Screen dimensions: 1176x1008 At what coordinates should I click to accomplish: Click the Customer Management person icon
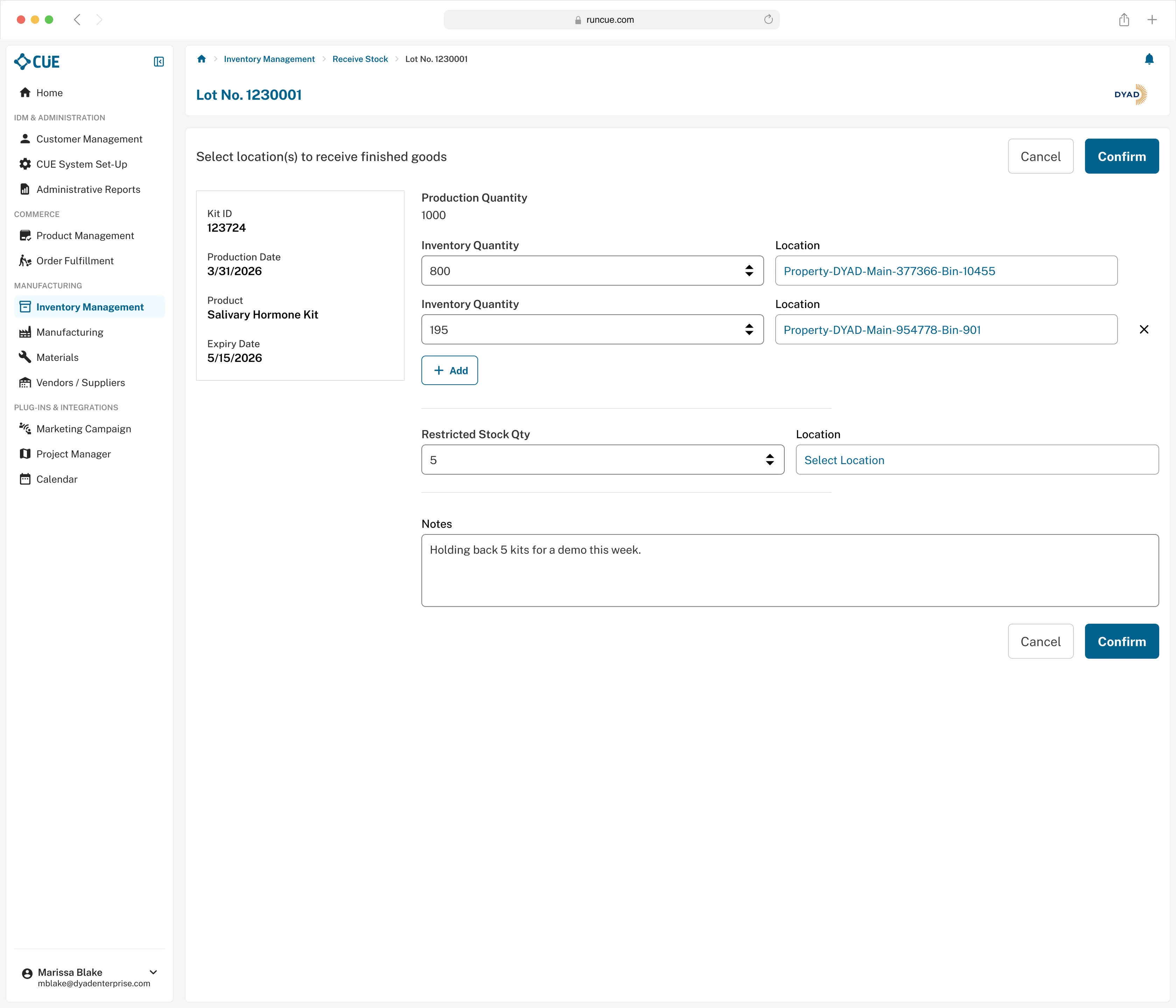(25, 139)
